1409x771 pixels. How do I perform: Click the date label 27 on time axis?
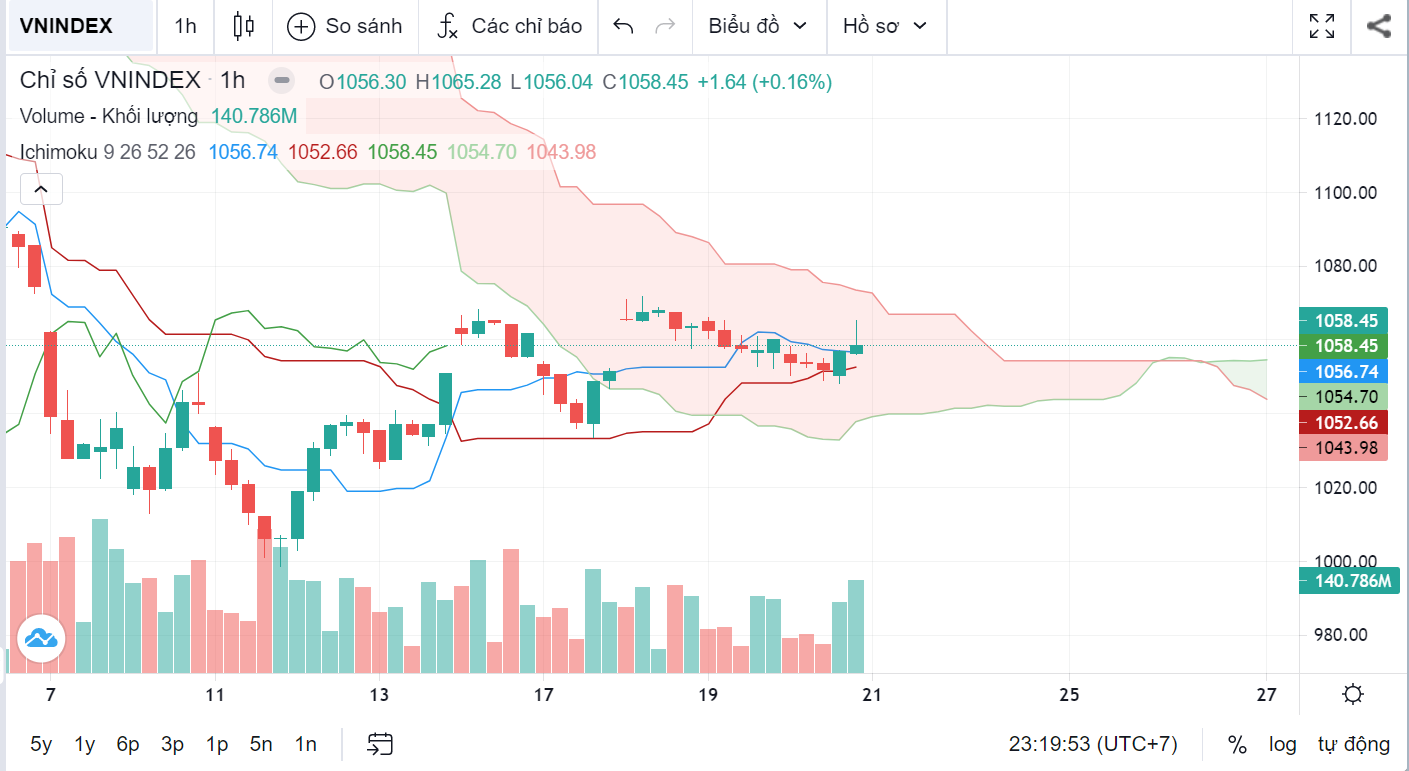click(1267, 694)
